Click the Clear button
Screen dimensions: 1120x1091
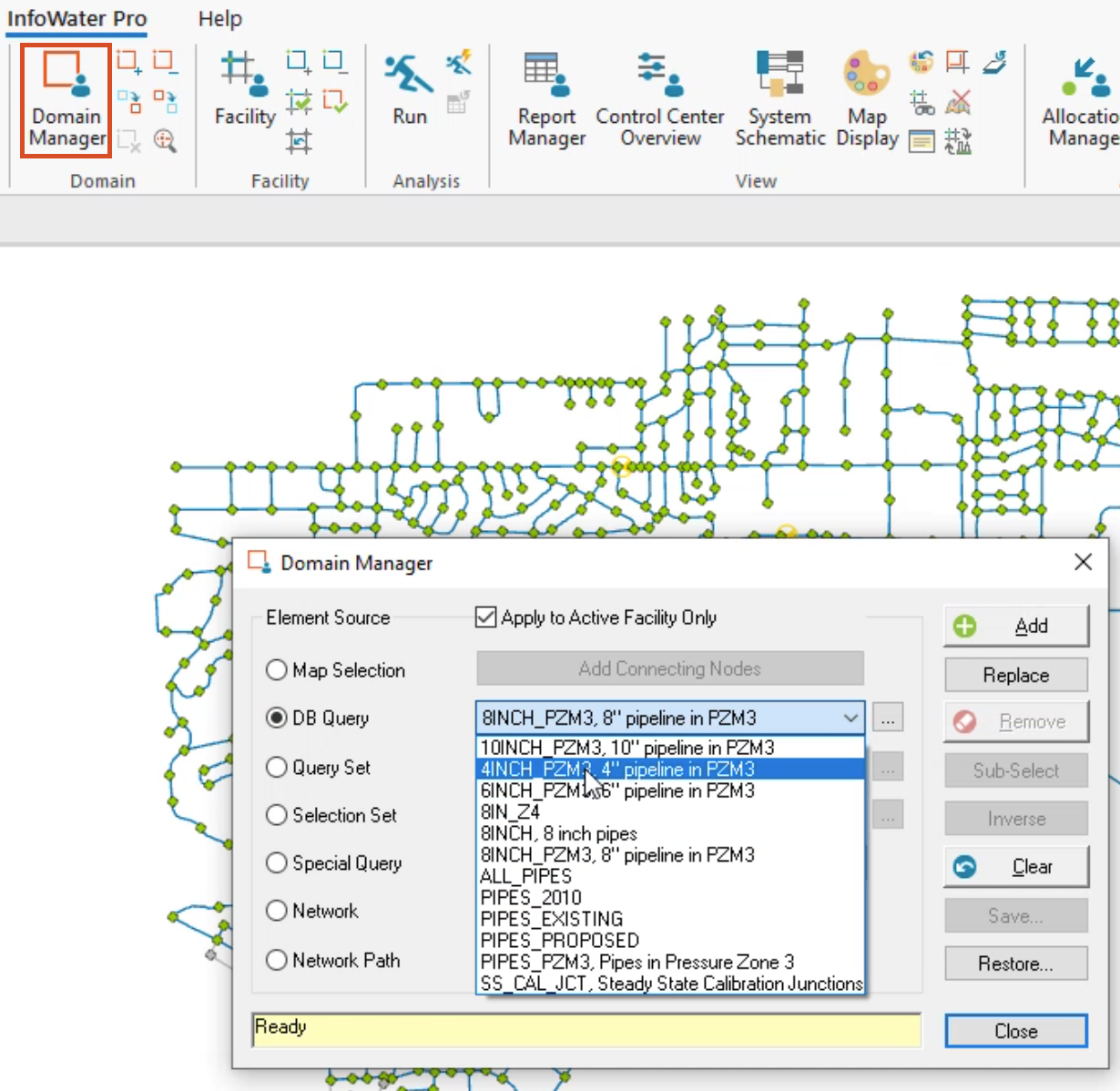[x=1016, y=866]
